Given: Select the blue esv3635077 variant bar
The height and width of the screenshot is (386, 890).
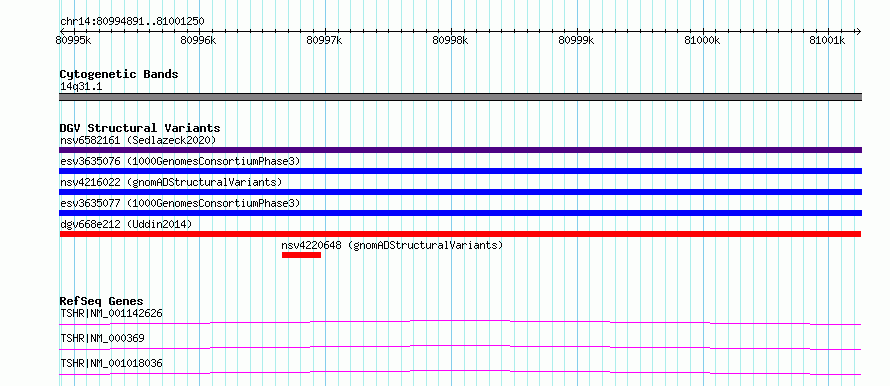Looking at the screenshot, I should tap(460, 213).
